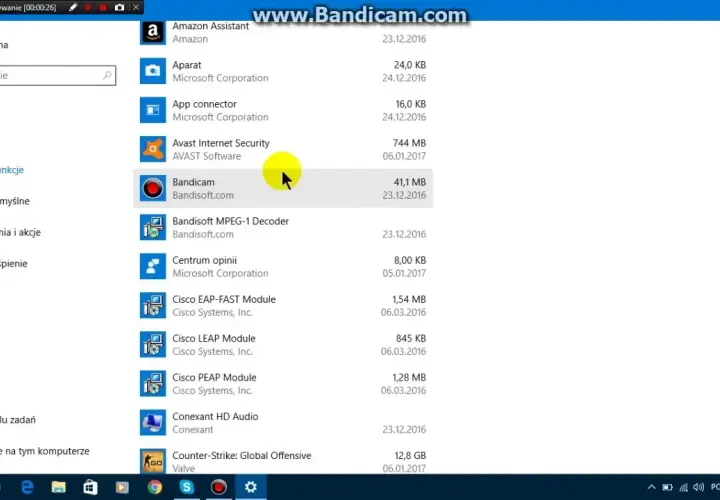The image size is (720, 500).
Task: Click the 1,54 MB size value
Action: 409,299
